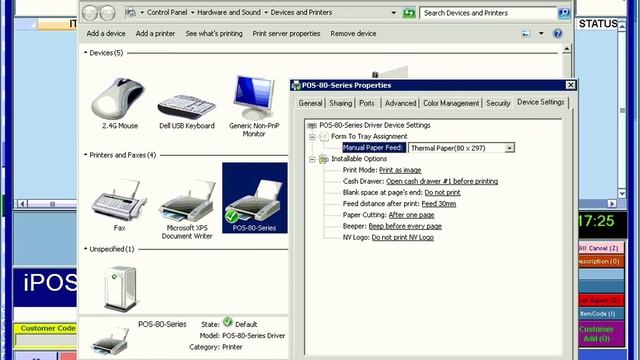The width and height of the screenshot is (640, 360).
Task: Click the green refresh button
Action: tap(409, 13)
